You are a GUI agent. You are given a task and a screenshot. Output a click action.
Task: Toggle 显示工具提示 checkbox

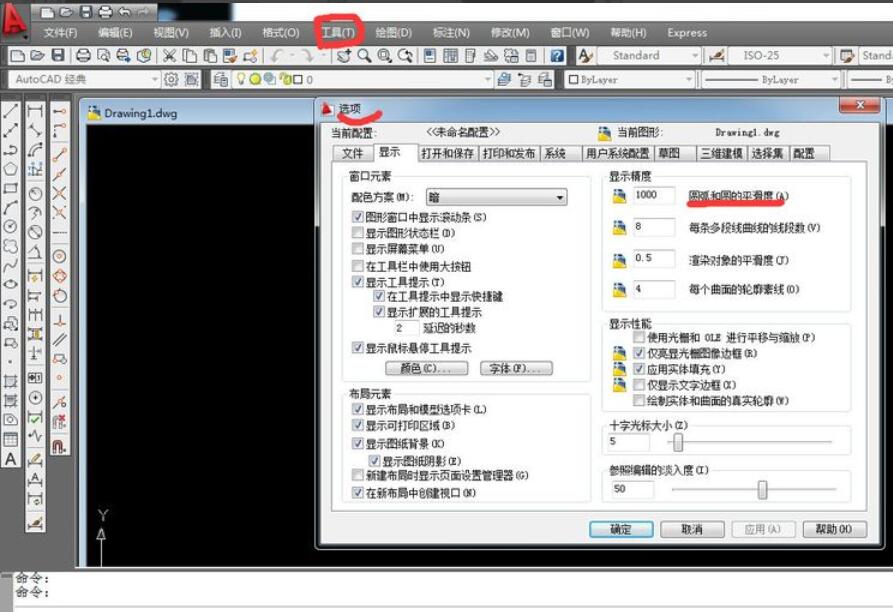(x=358, y=282)
